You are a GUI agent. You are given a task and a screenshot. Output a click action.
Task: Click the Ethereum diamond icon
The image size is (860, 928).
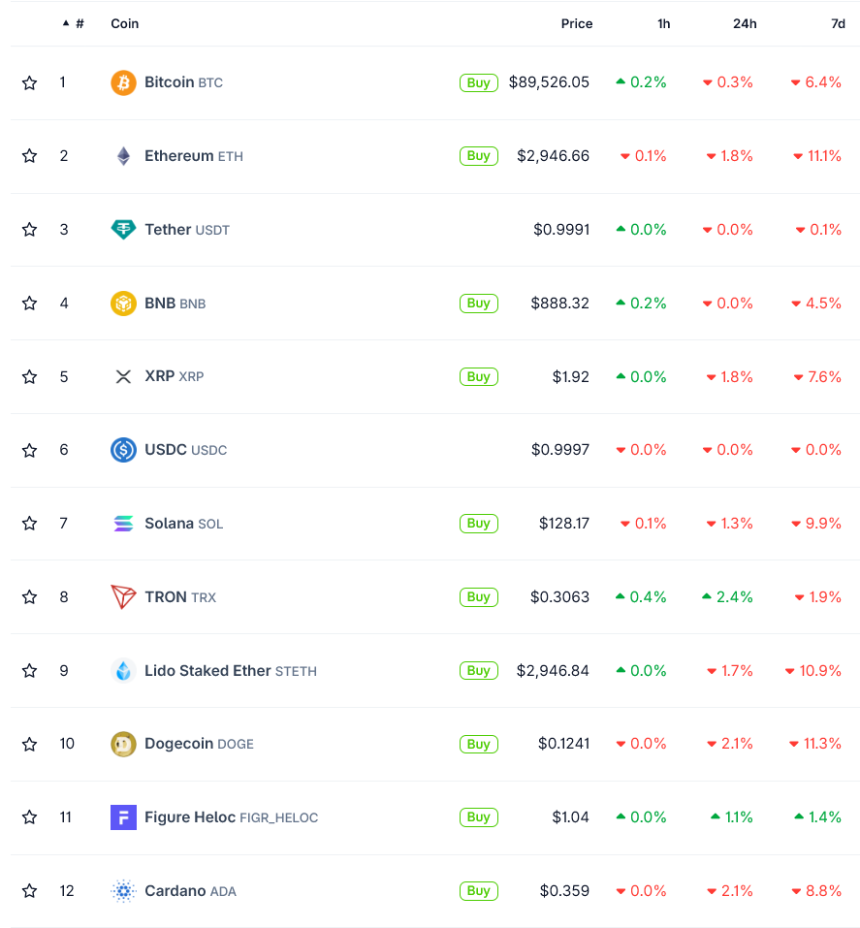point(123,156)
